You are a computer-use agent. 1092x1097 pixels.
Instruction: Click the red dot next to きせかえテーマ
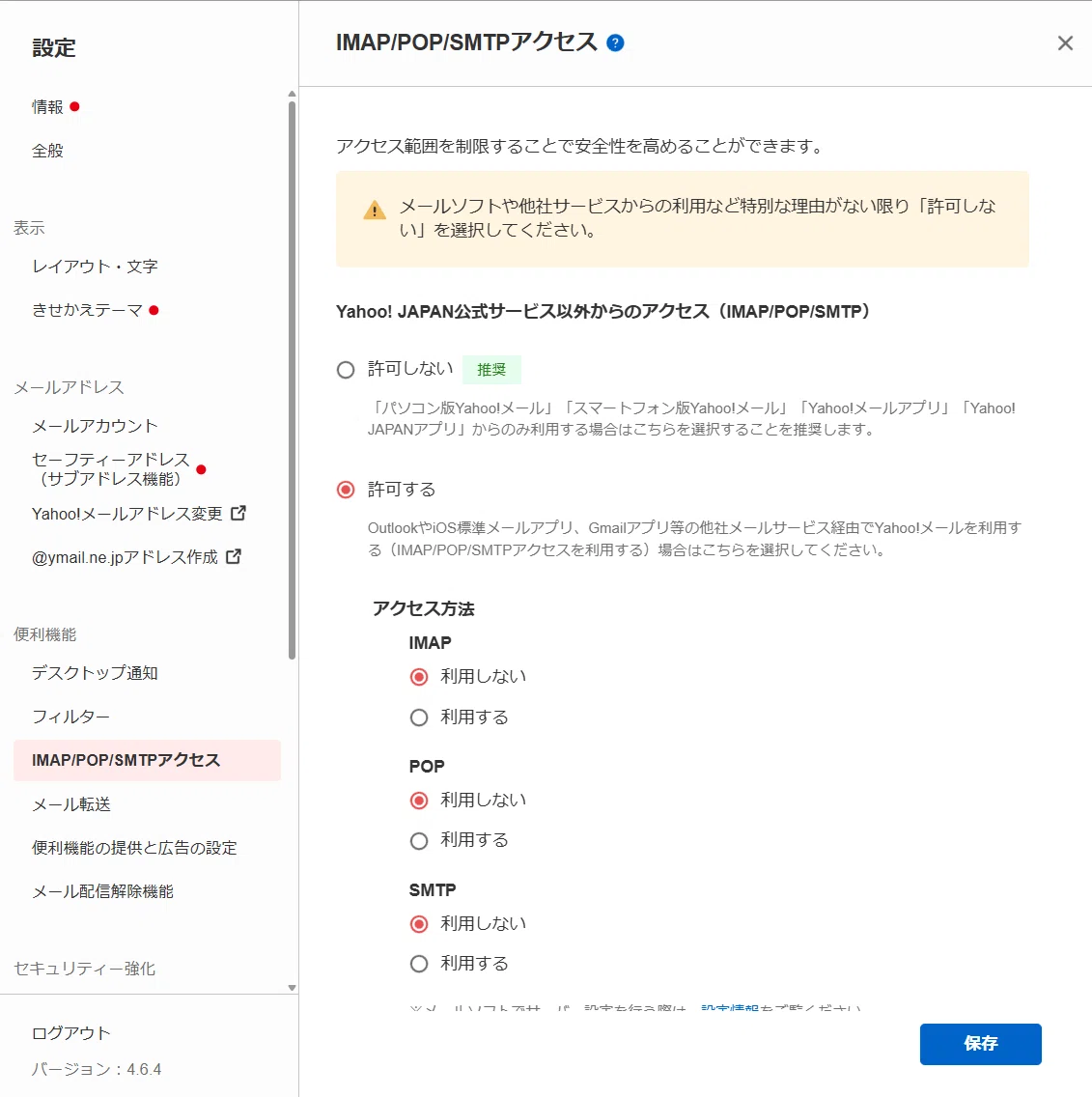click(154, 310)
